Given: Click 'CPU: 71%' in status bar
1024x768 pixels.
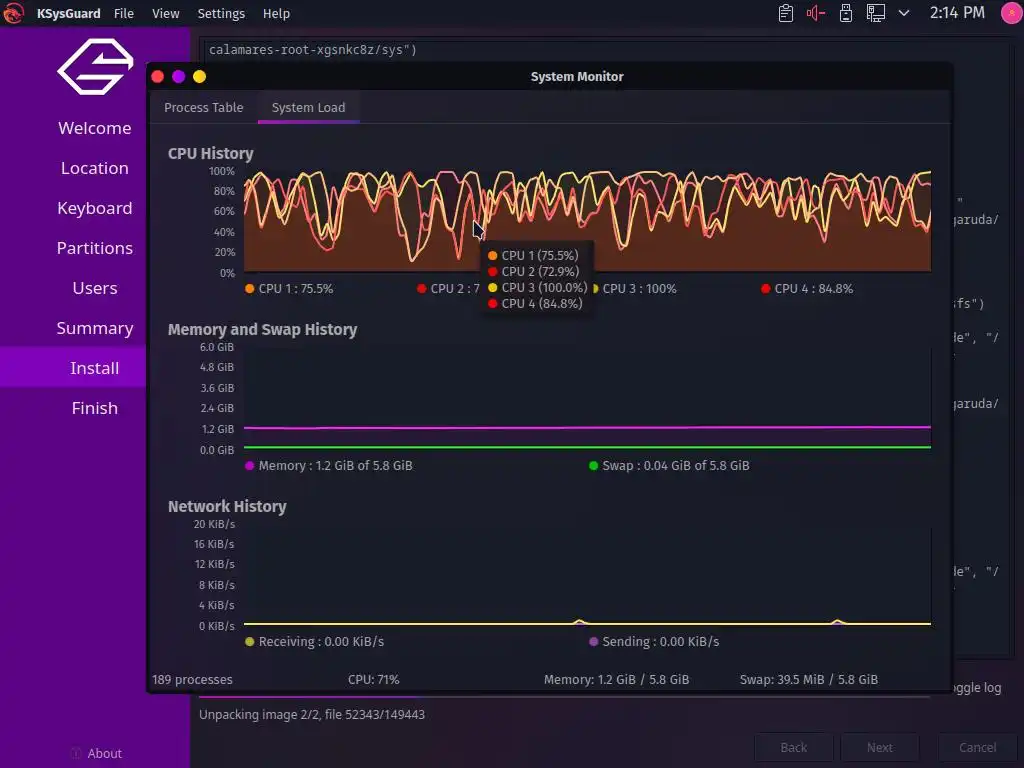Looking at the screenshot, I should point(374,680).
